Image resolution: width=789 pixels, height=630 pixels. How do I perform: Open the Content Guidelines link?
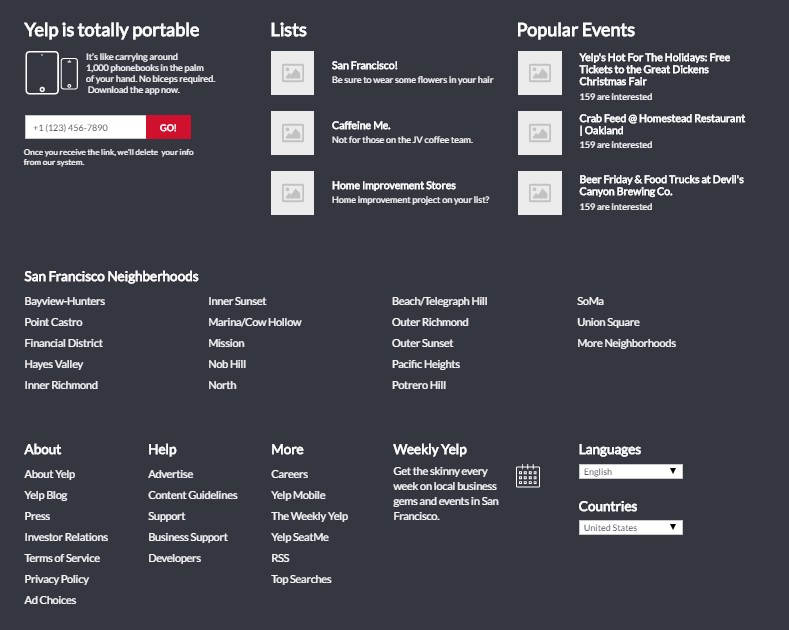pyautogui.click(x=193, y=495)
